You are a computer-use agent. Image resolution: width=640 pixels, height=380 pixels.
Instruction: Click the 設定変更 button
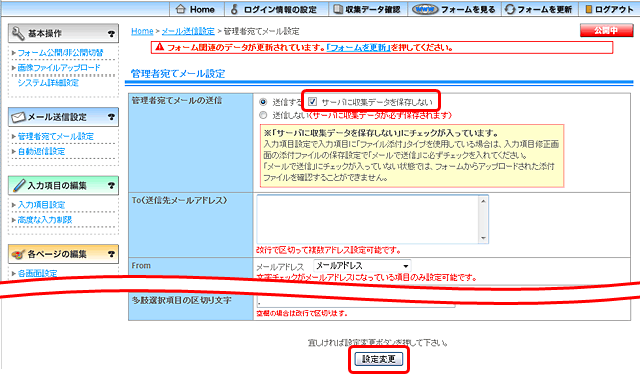coord(378,359)
